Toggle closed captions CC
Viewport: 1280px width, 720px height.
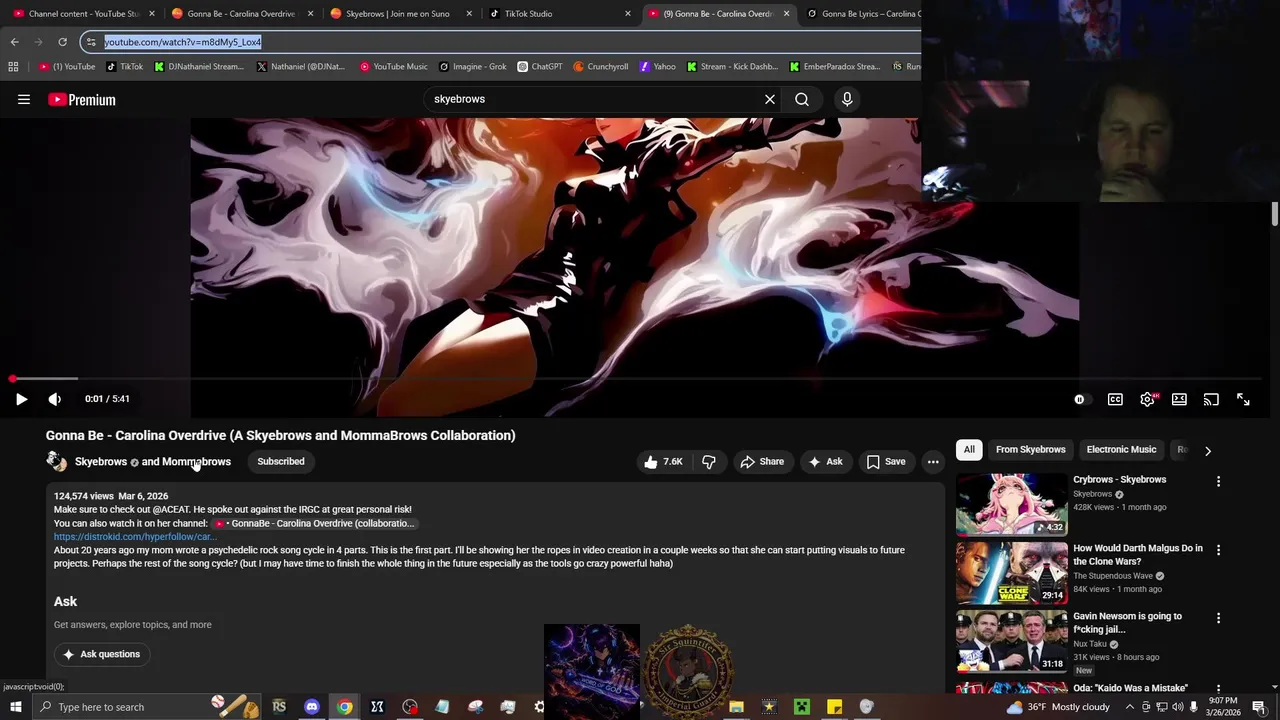coord(1115,399)
